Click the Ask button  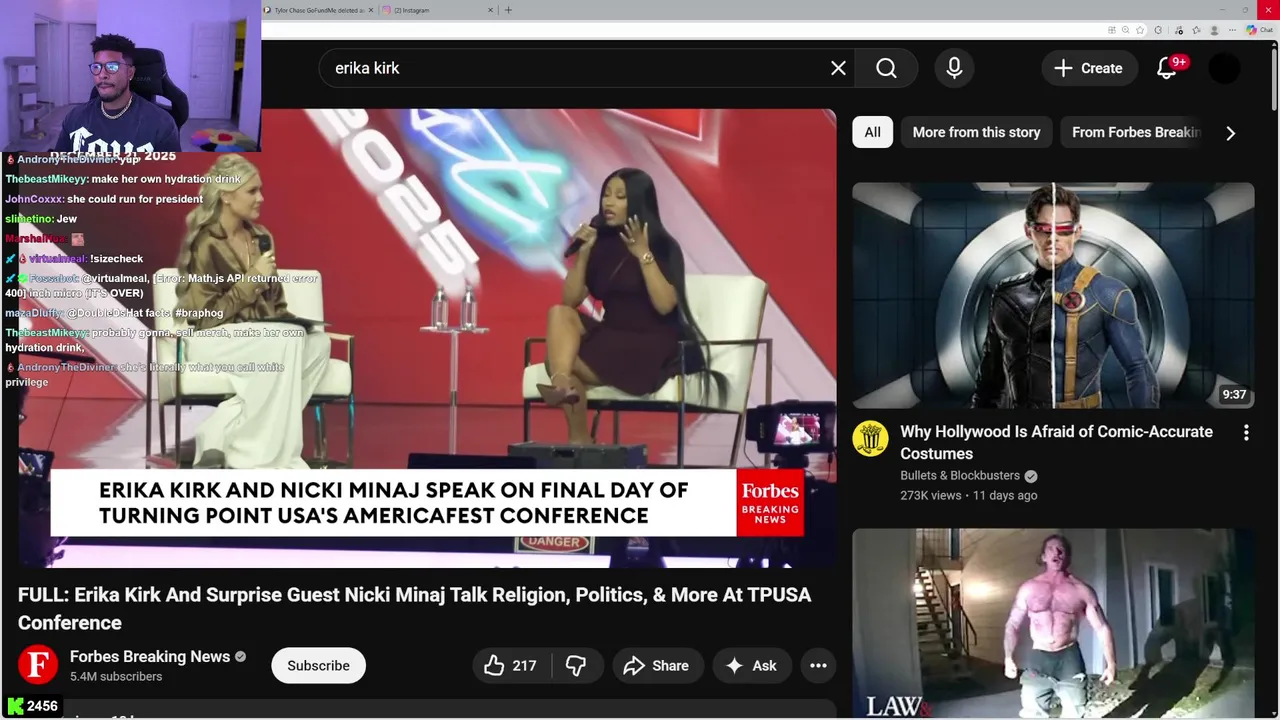751,666
